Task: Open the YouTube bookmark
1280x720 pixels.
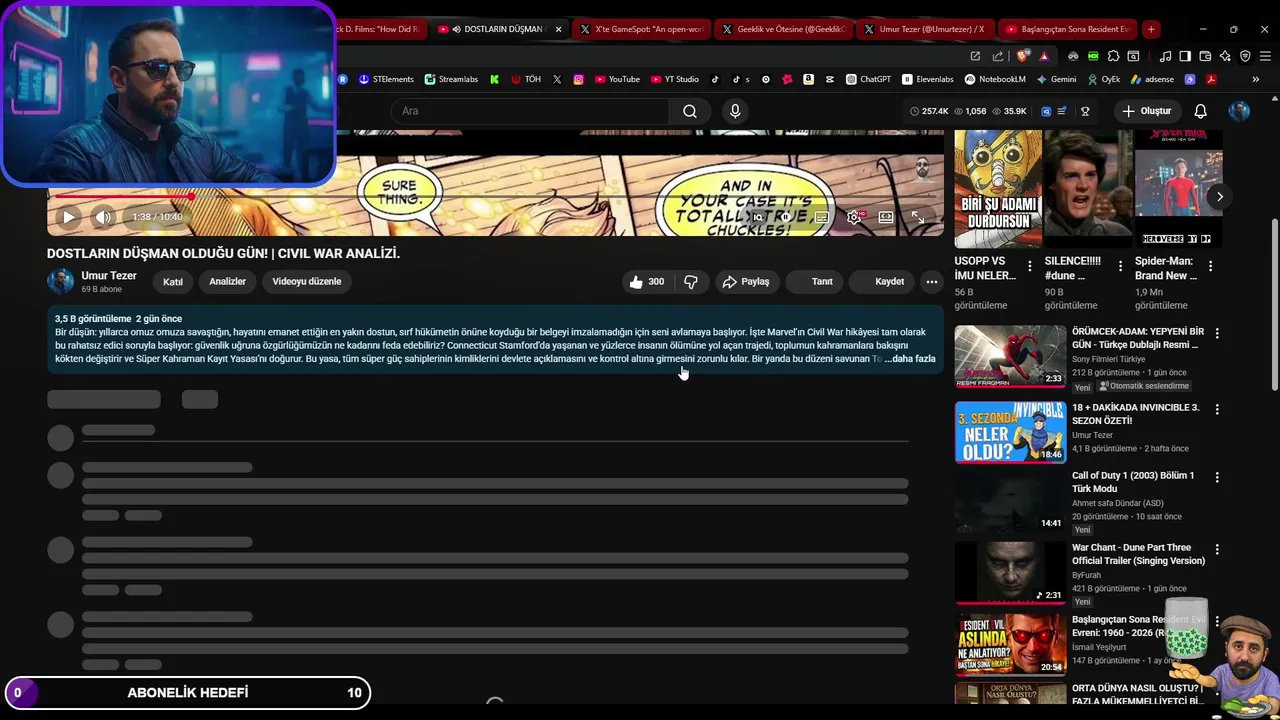Action: 616,79
